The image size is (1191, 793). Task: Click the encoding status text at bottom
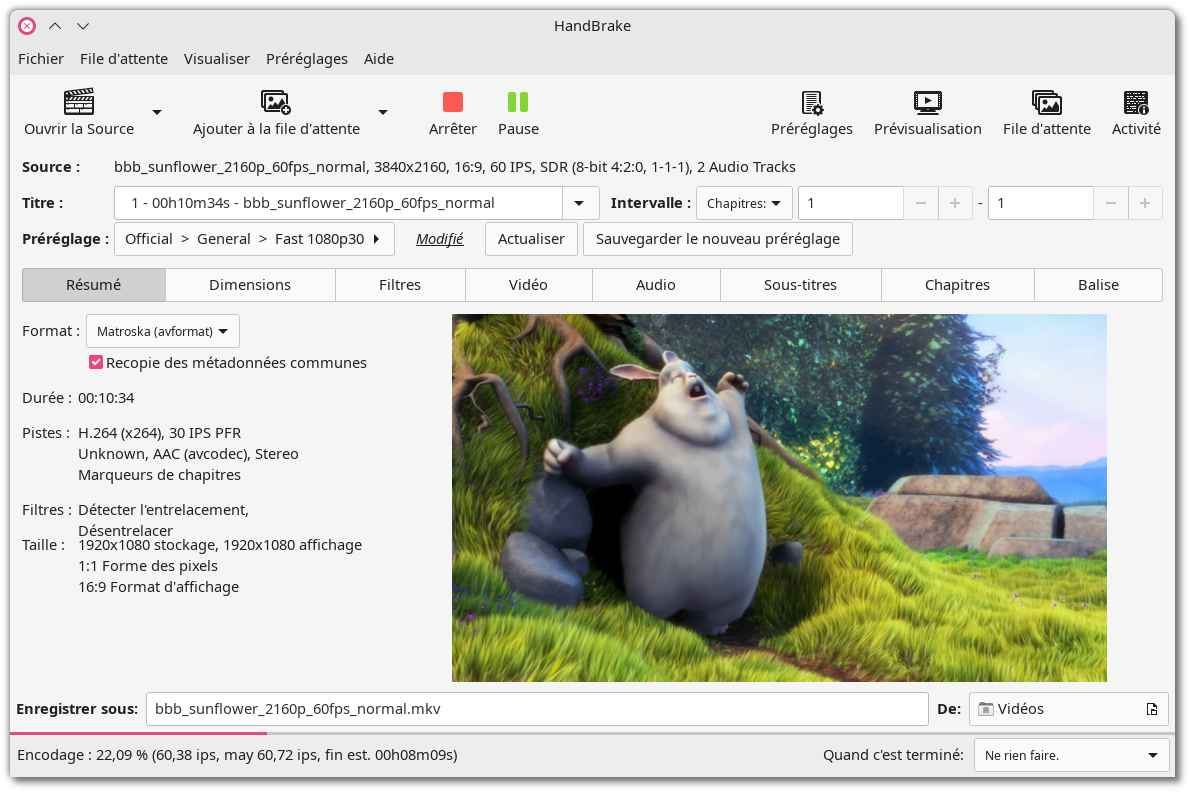click(237, 755)
